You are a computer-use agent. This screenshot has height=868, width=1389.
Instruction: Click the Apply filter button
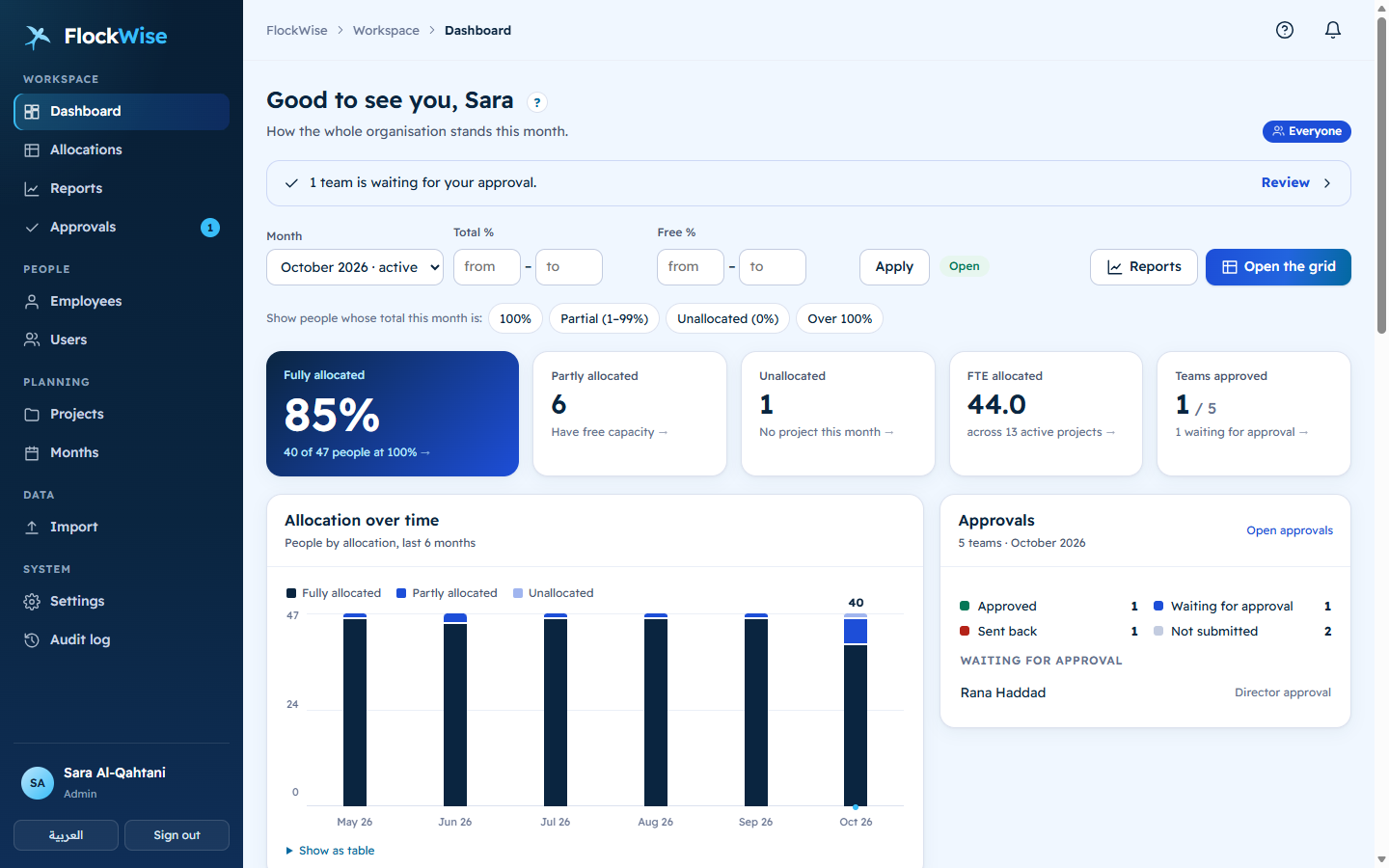[894, 267]
